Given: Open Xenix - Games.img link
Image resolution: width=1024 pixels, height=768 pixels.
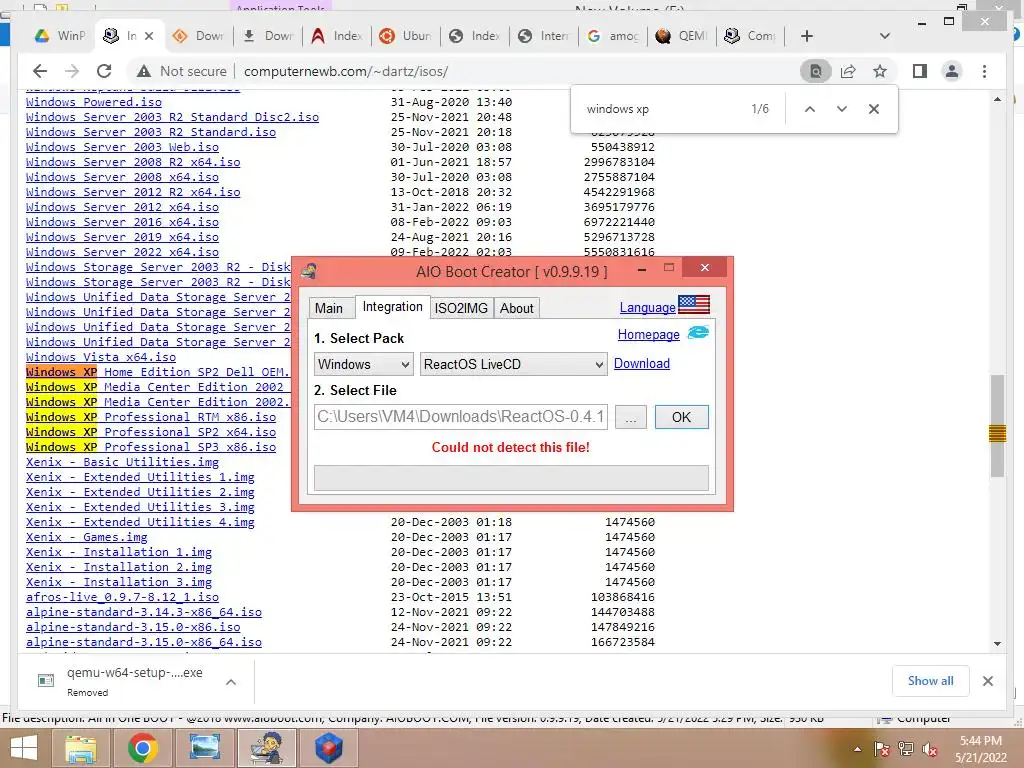Looking at the screenshot, I should 86,537.
